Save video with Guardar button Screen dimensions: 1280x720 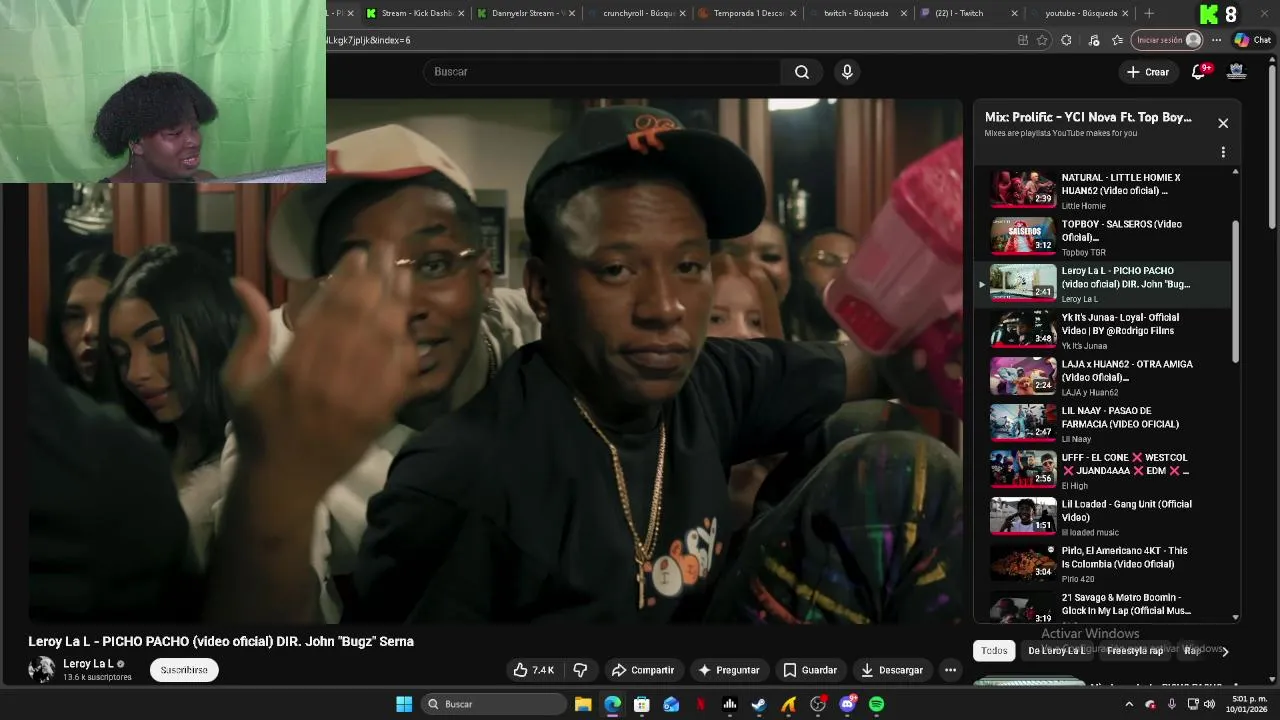click(810, 670)
